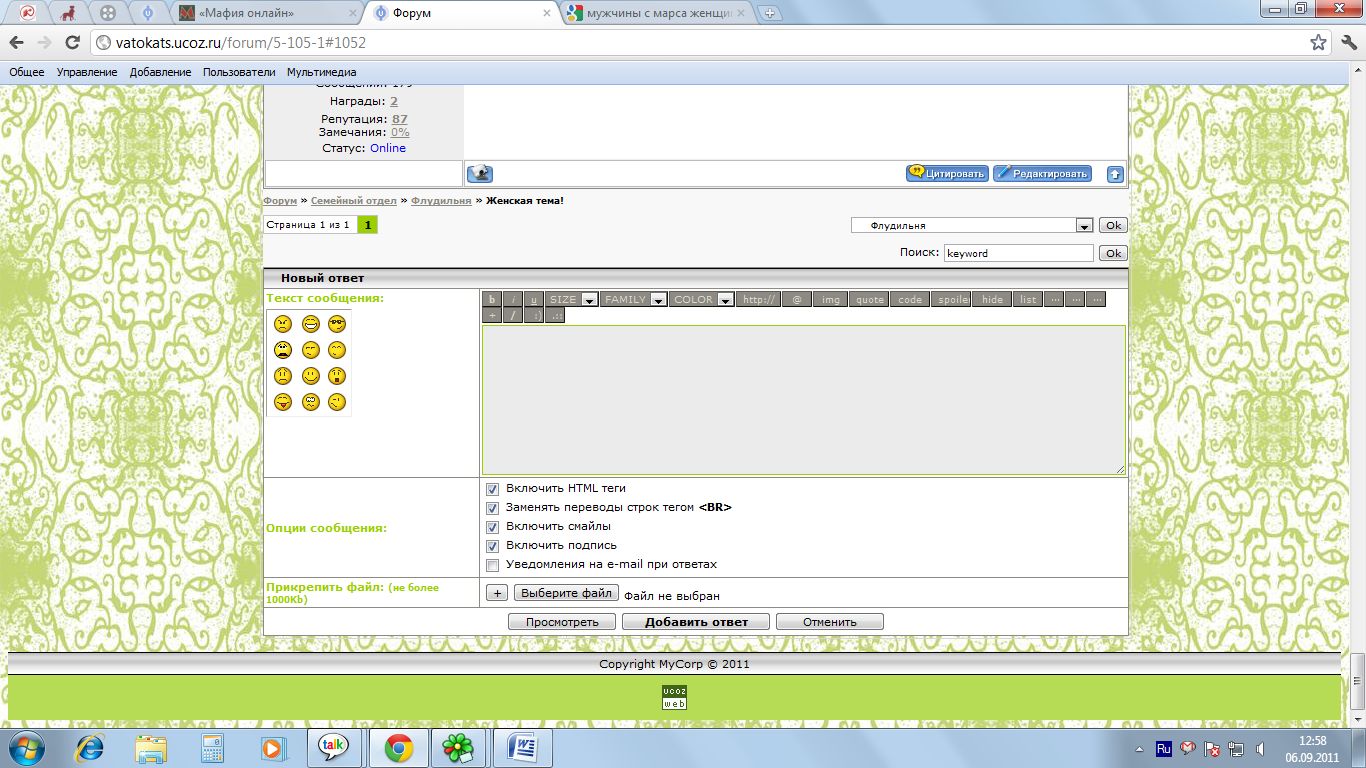Enable 'Уведомления на e-mail при ответах' checkbox

pyautogui.click(x=492, y=565)
